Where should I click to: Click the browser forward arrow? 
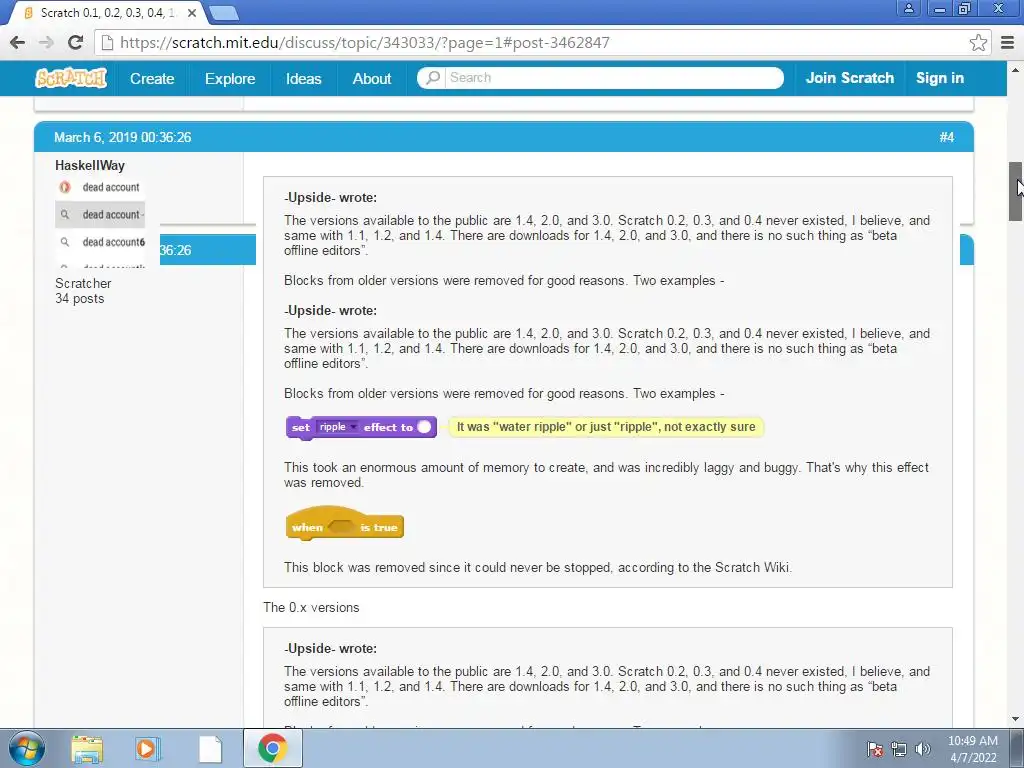pyautogui.click(x=46, y=42)
